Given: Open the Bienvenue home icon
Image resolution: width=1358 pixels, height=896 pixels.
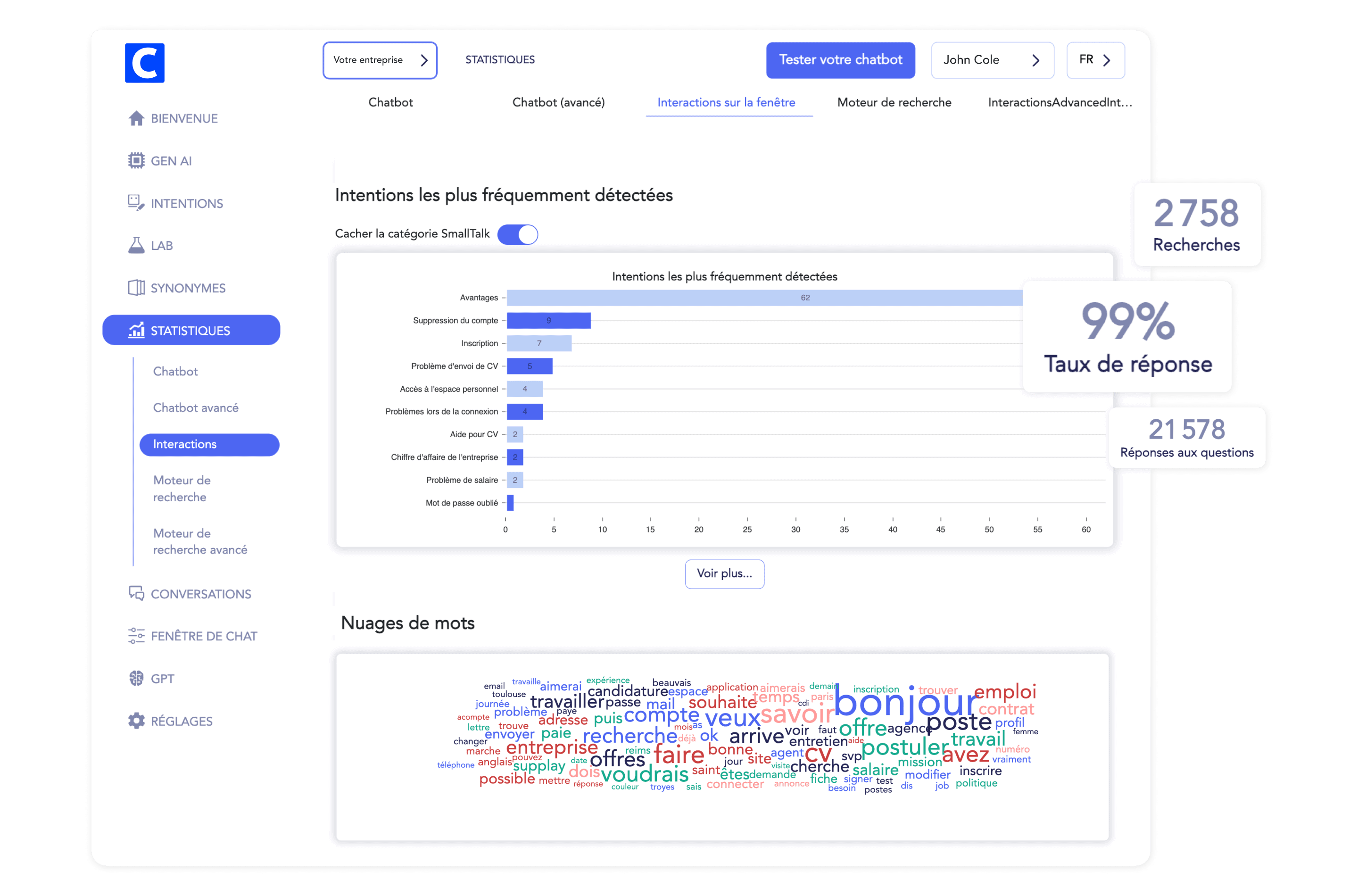Looking at the screenshot, I should (136, 118).
